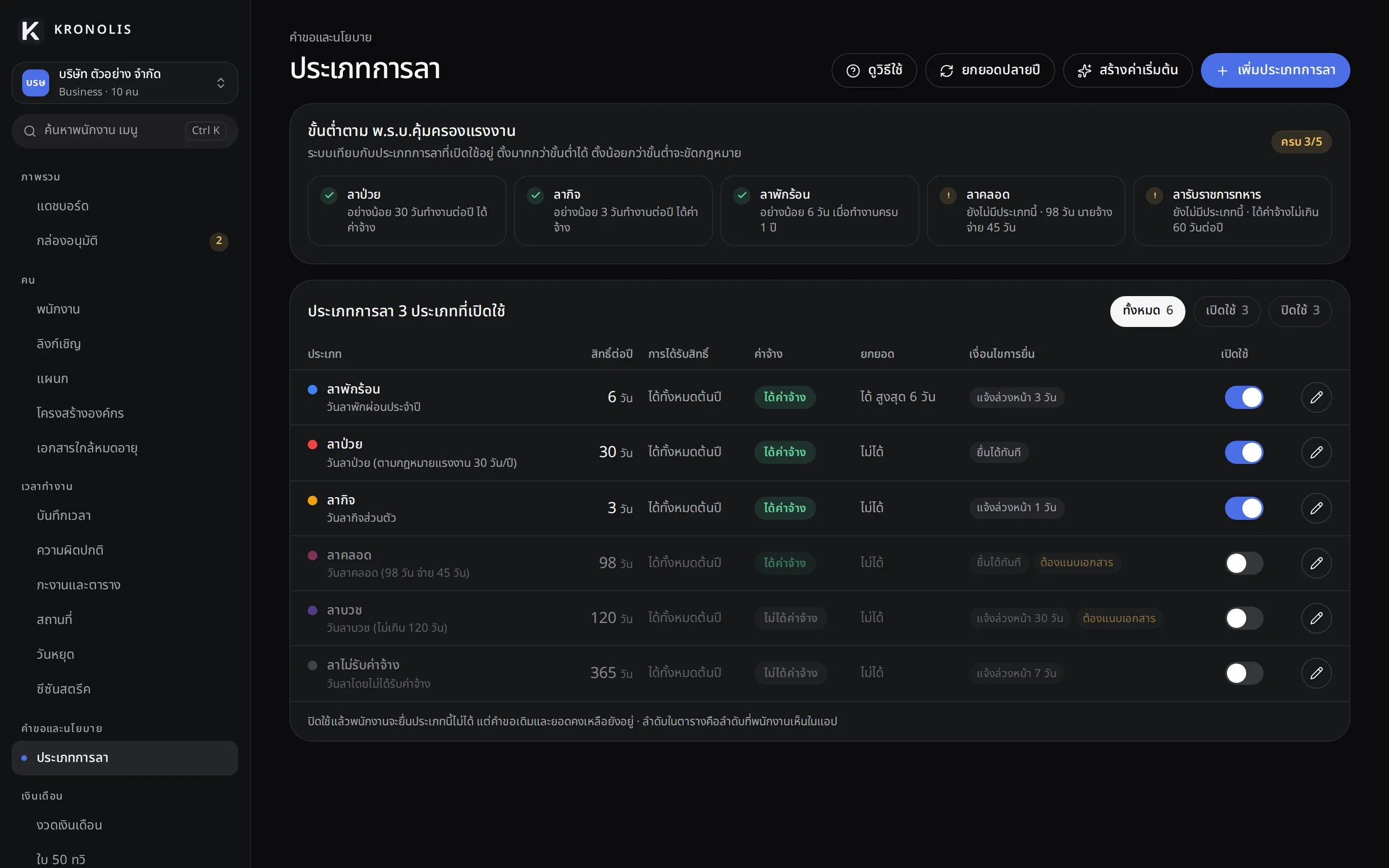Edit ลาบวช leave type via pencil icon
The width and height of the screenshot is (1389, 868).
coord(1316,618)
